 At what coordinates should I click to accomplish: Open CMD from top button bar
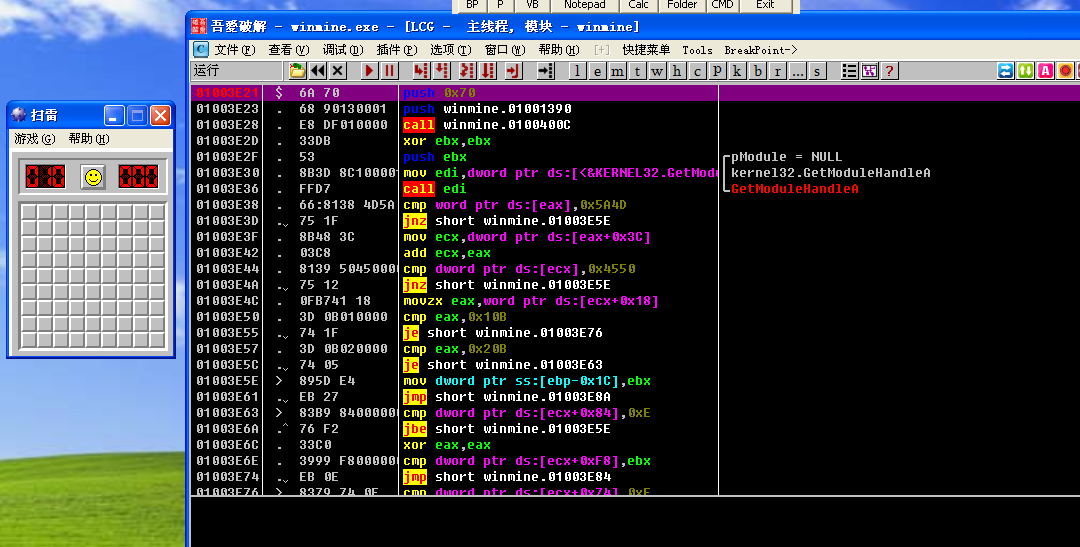point(723,5)
